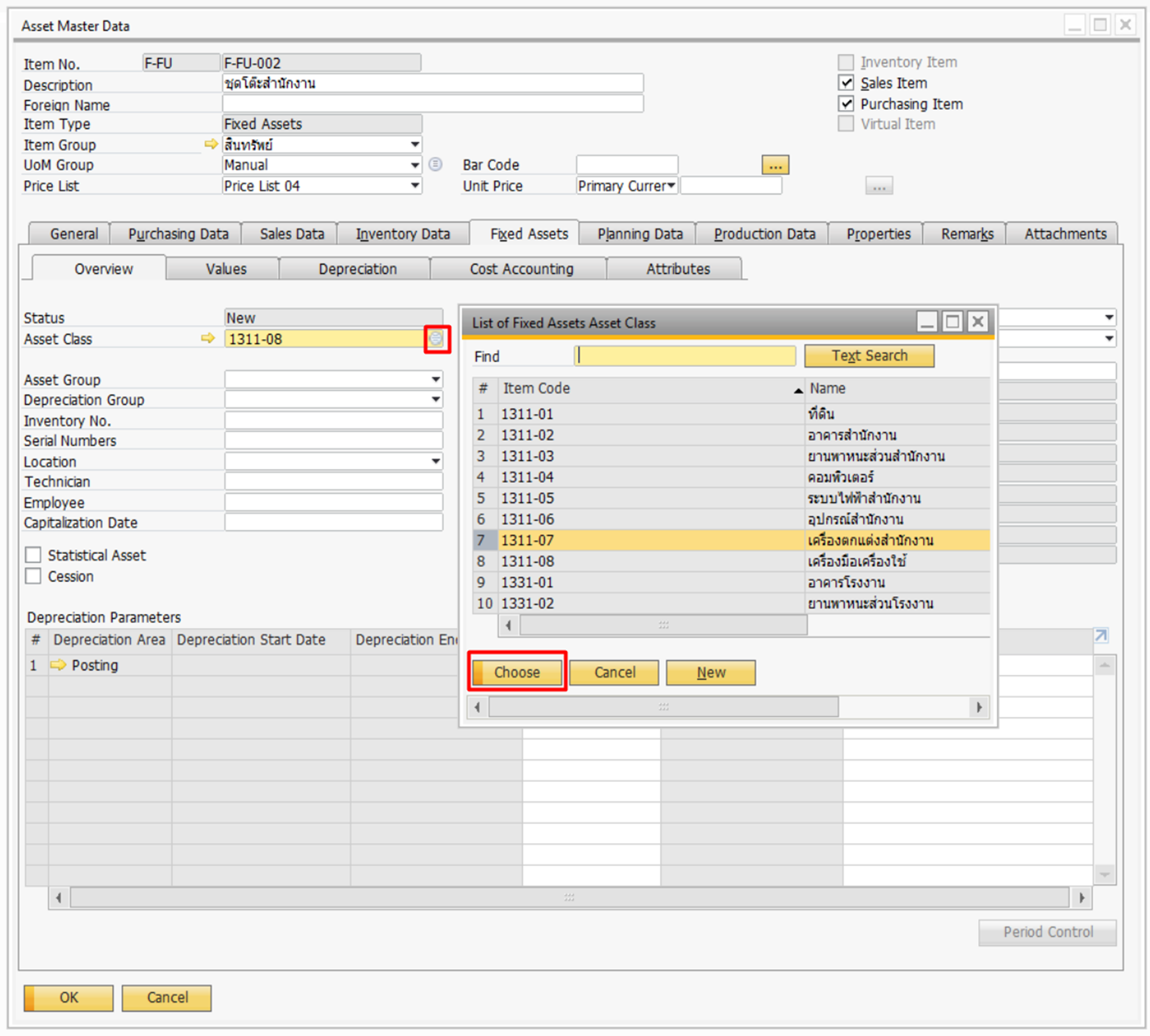Click the right arrow of the dialog's horizontal scrollbar
This screenshot has height=1036, width=1150.
pyautogui.click(x=979, y=707)
